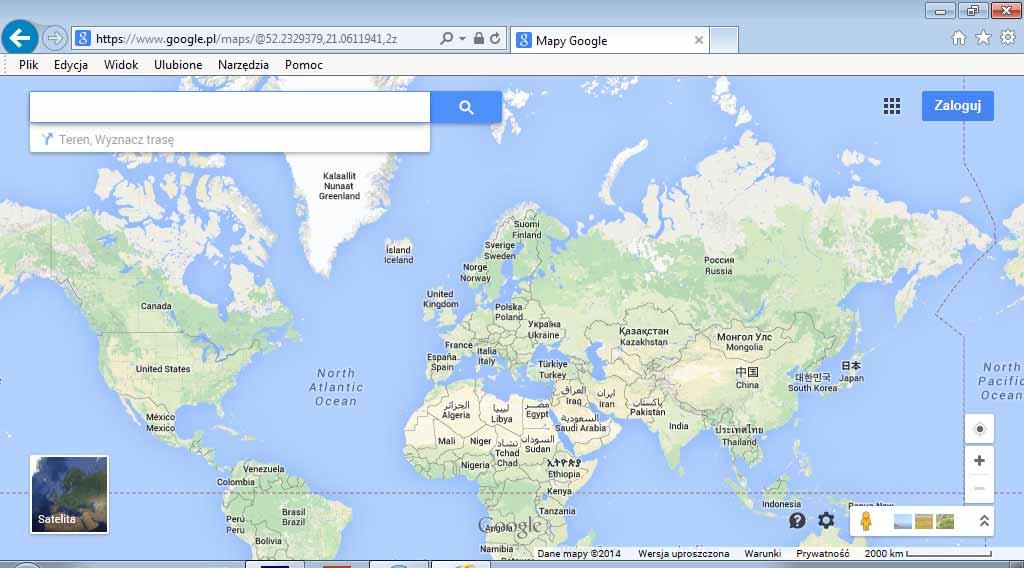
Task: Open the Narzędzia menu
Action: [x=243, y=65]
